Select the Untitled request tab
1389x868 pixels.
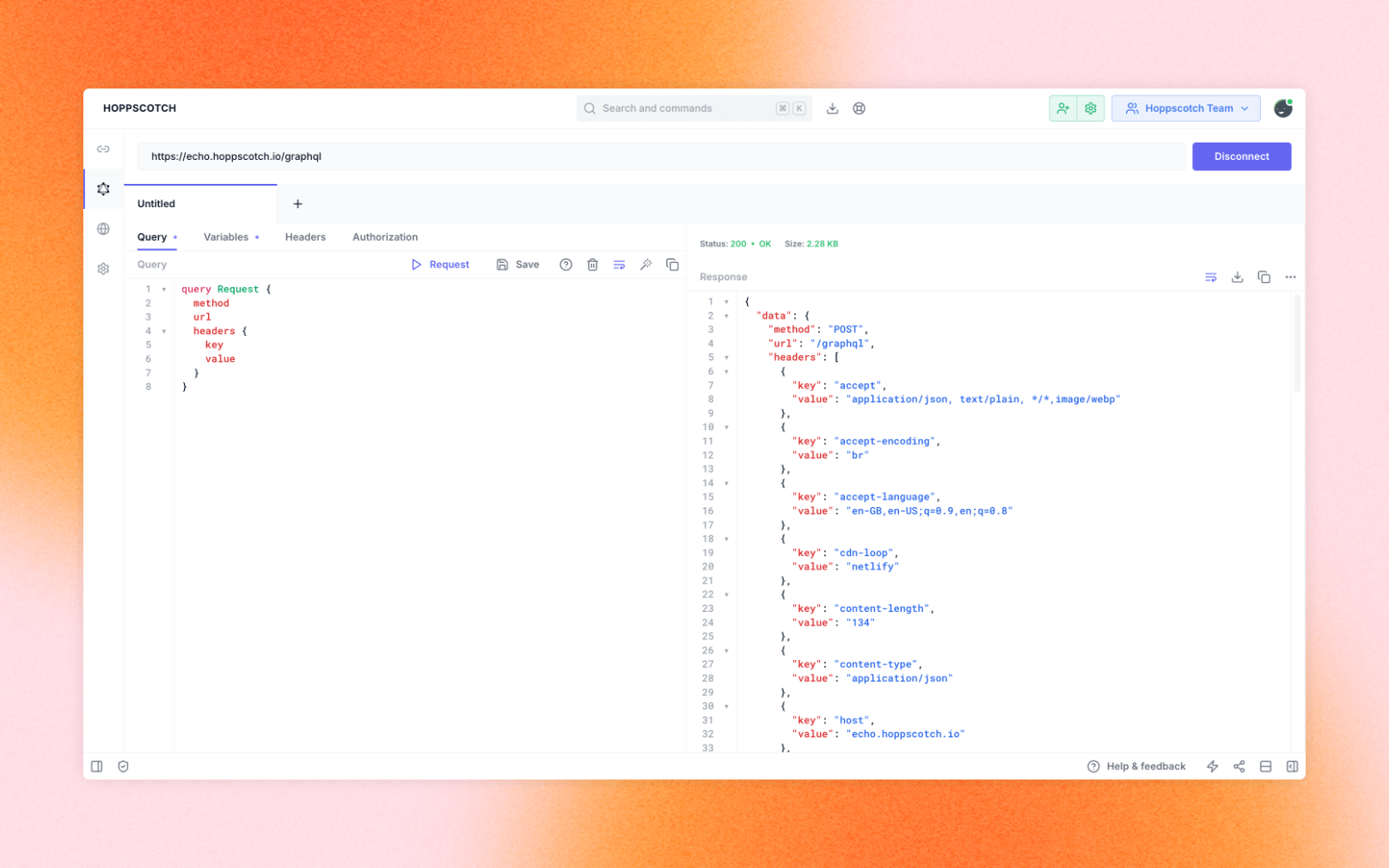pos(200,204)
